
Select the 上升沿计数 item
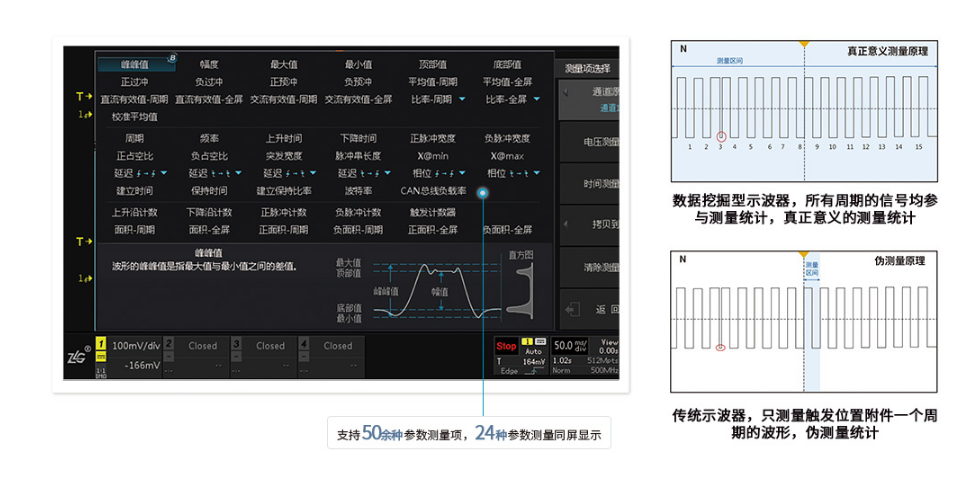135,212
